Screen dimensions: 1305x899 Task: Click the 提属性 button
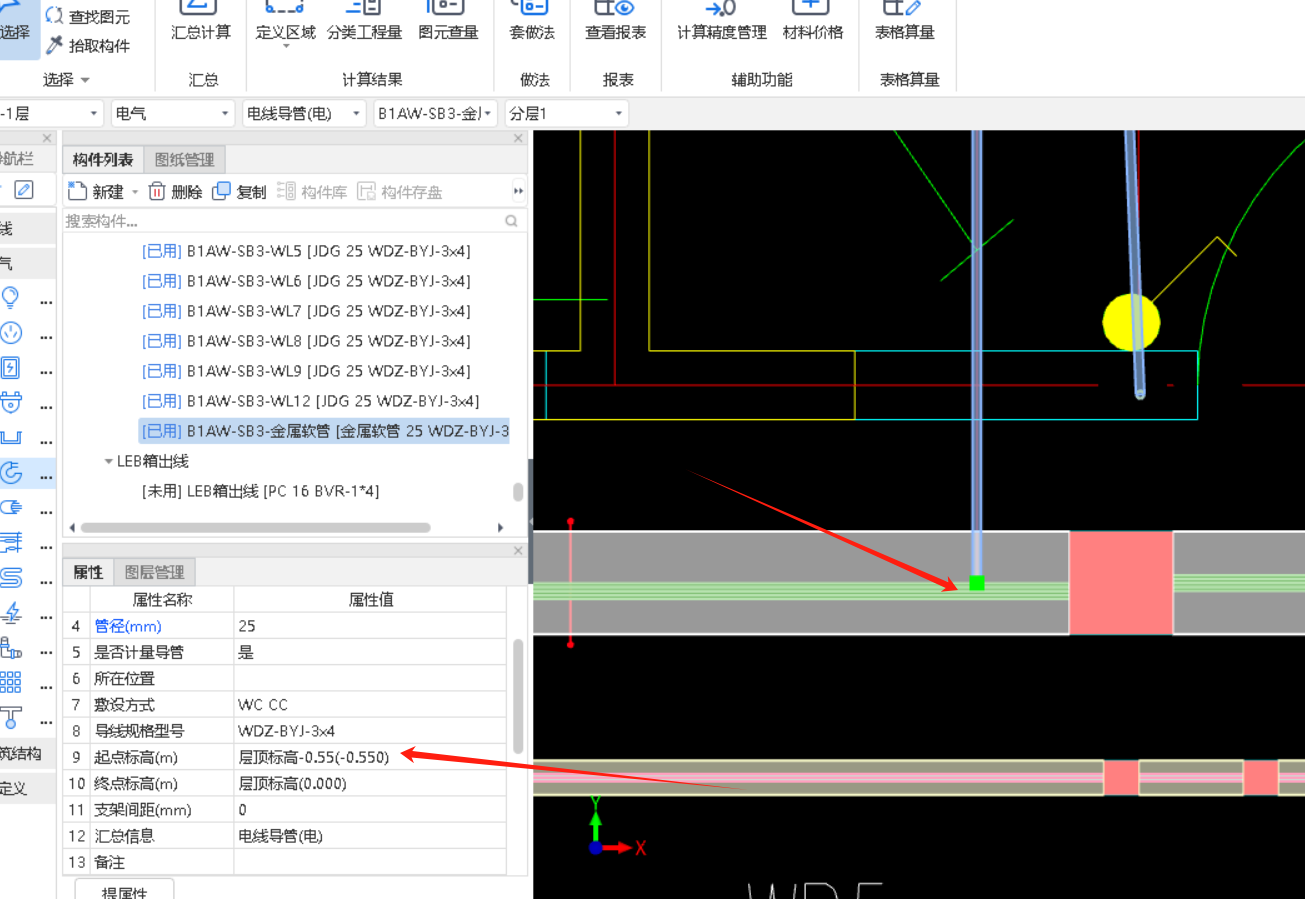point(125,892)
